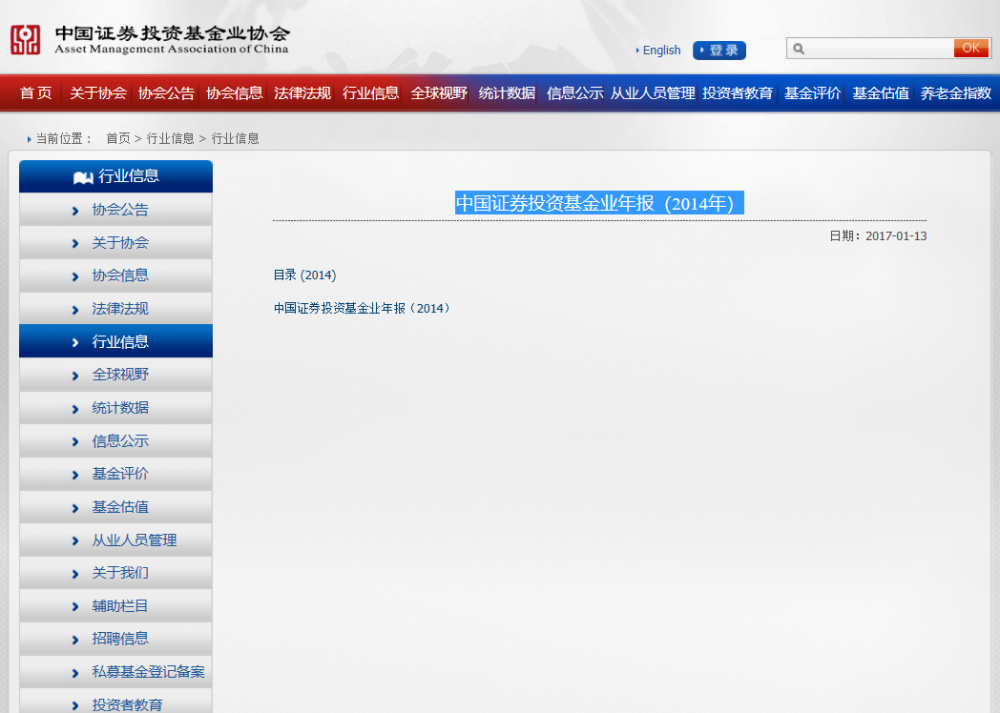Open 从业人员管理 in the top navigation bar
This screenshot has width=1000, height=713.
(653, 93)
